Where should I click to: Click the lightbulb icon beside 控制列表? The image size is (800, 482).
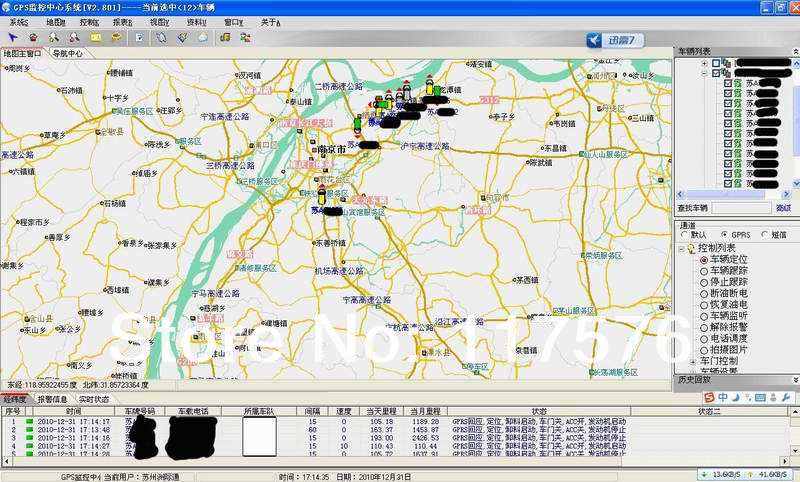[691, 248]
